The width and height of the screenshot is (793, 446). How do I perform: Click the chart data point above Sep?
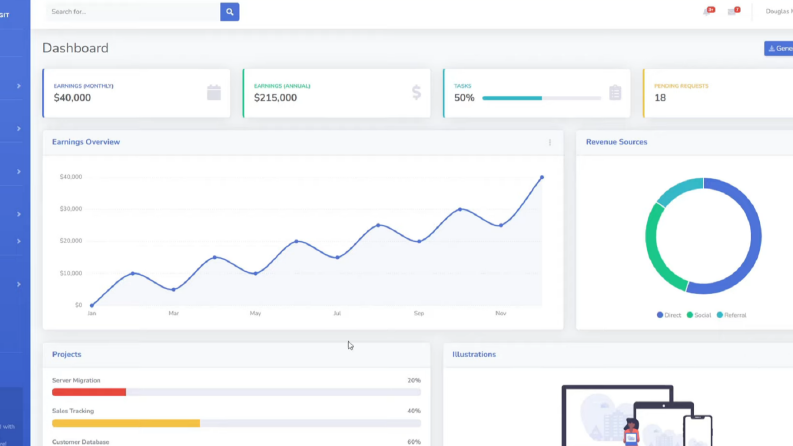click(419, 242)
